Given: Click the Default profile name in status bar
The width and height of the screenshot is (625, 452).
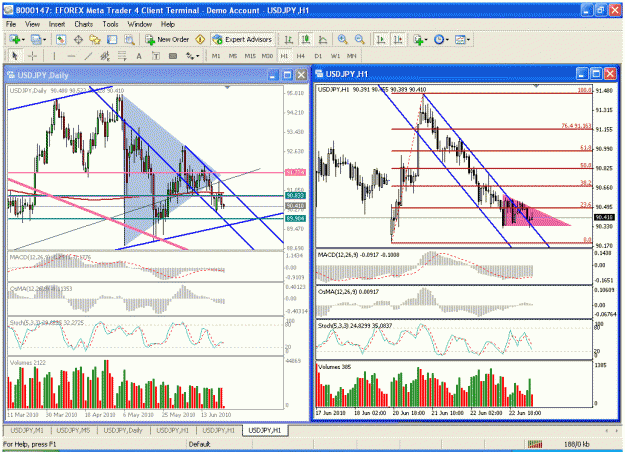Looking at the screenshot, I should pyautogui.click(x=199, y=444).
